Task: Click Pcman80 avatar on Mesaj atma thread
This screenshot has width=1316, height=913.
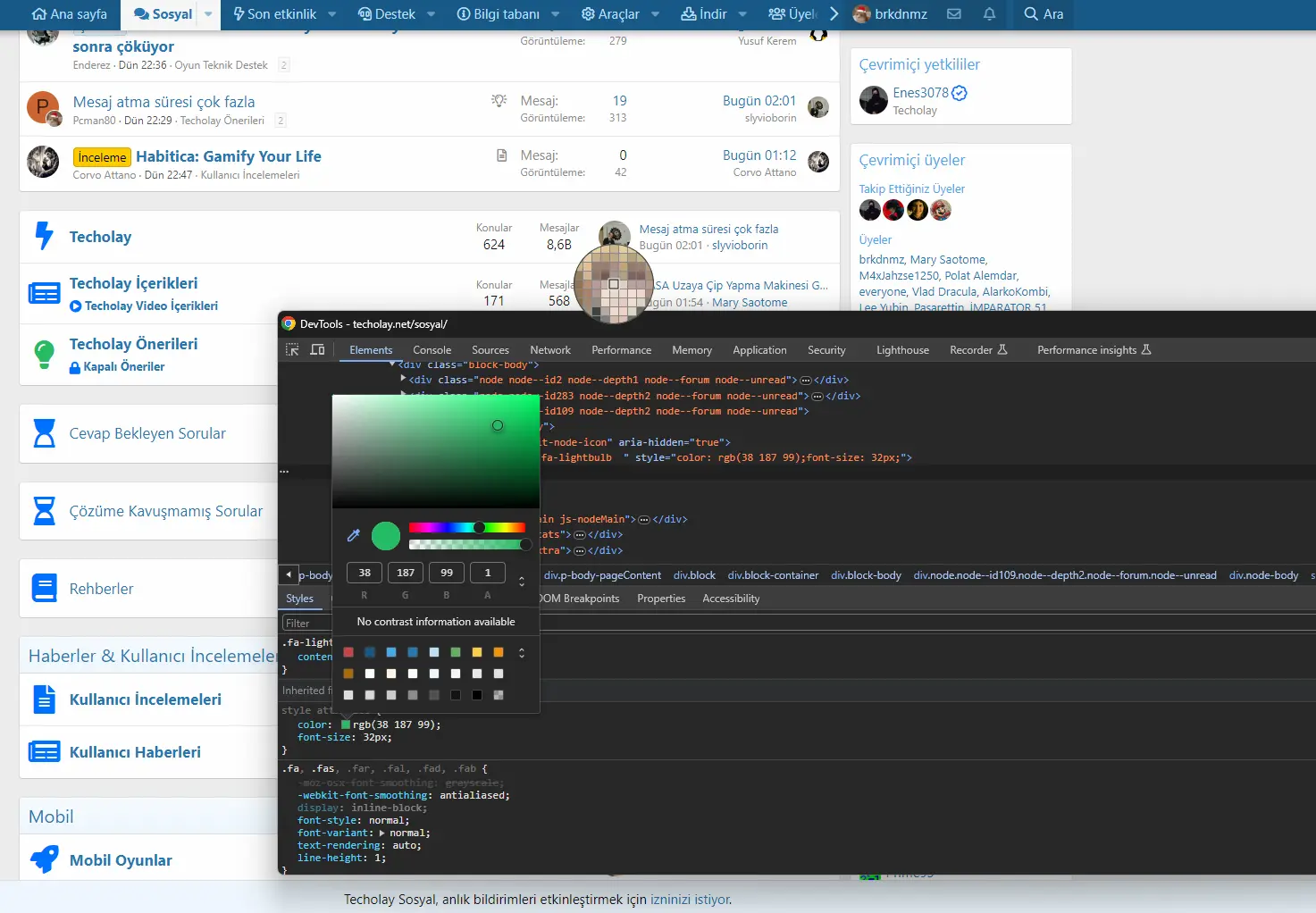Action: (x=43, y=108)
